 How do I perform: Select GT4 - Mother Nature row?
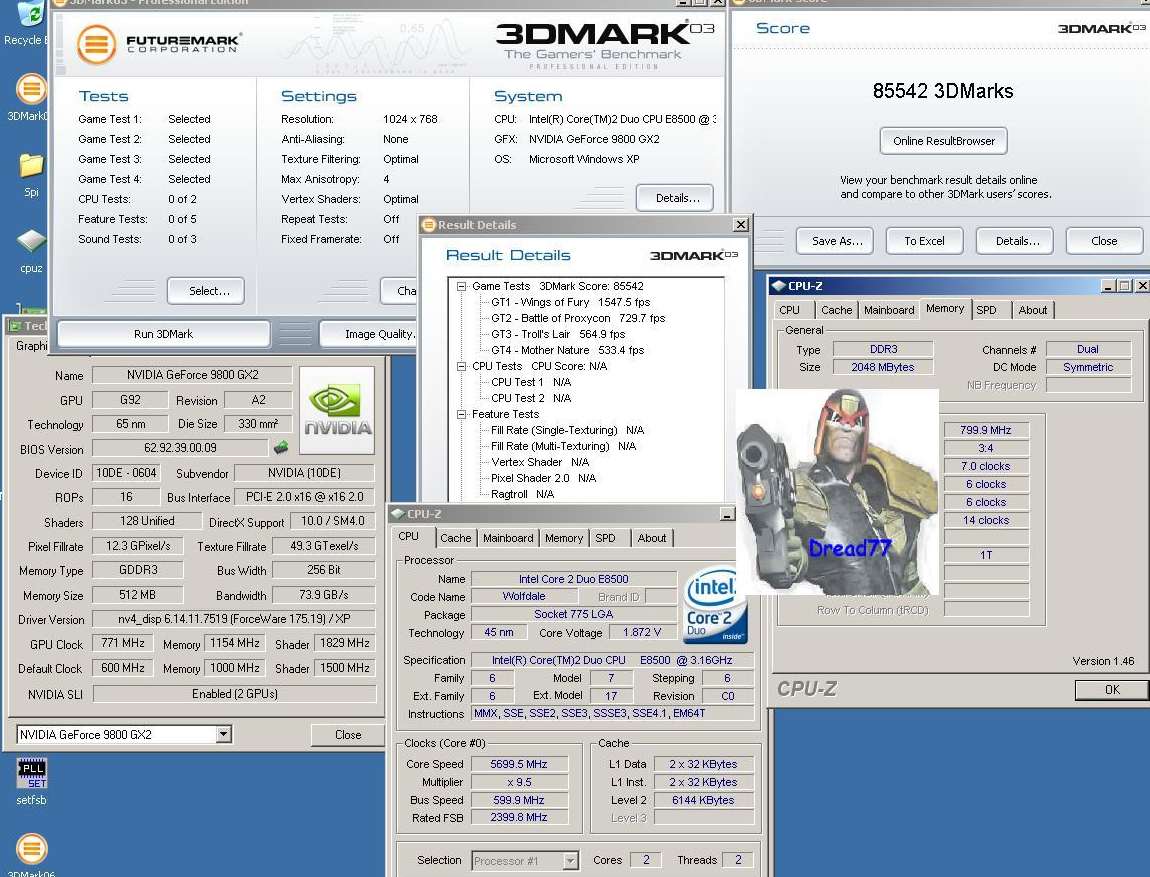tap(567, 351)
